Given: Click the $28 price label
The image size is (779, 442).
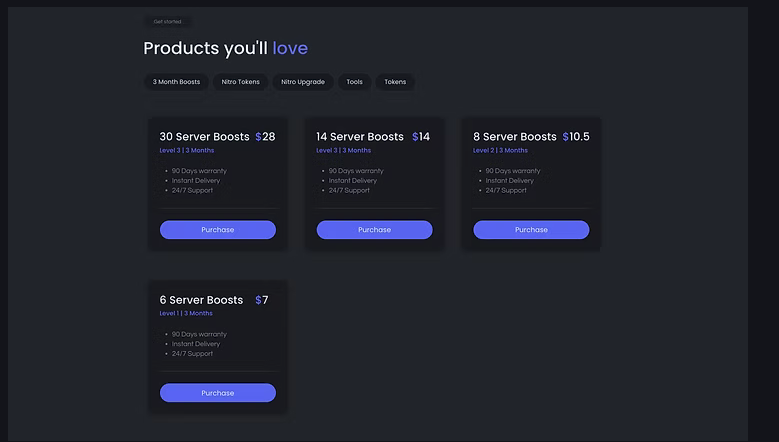Looking at the screenshot, I should click(265, 137).
